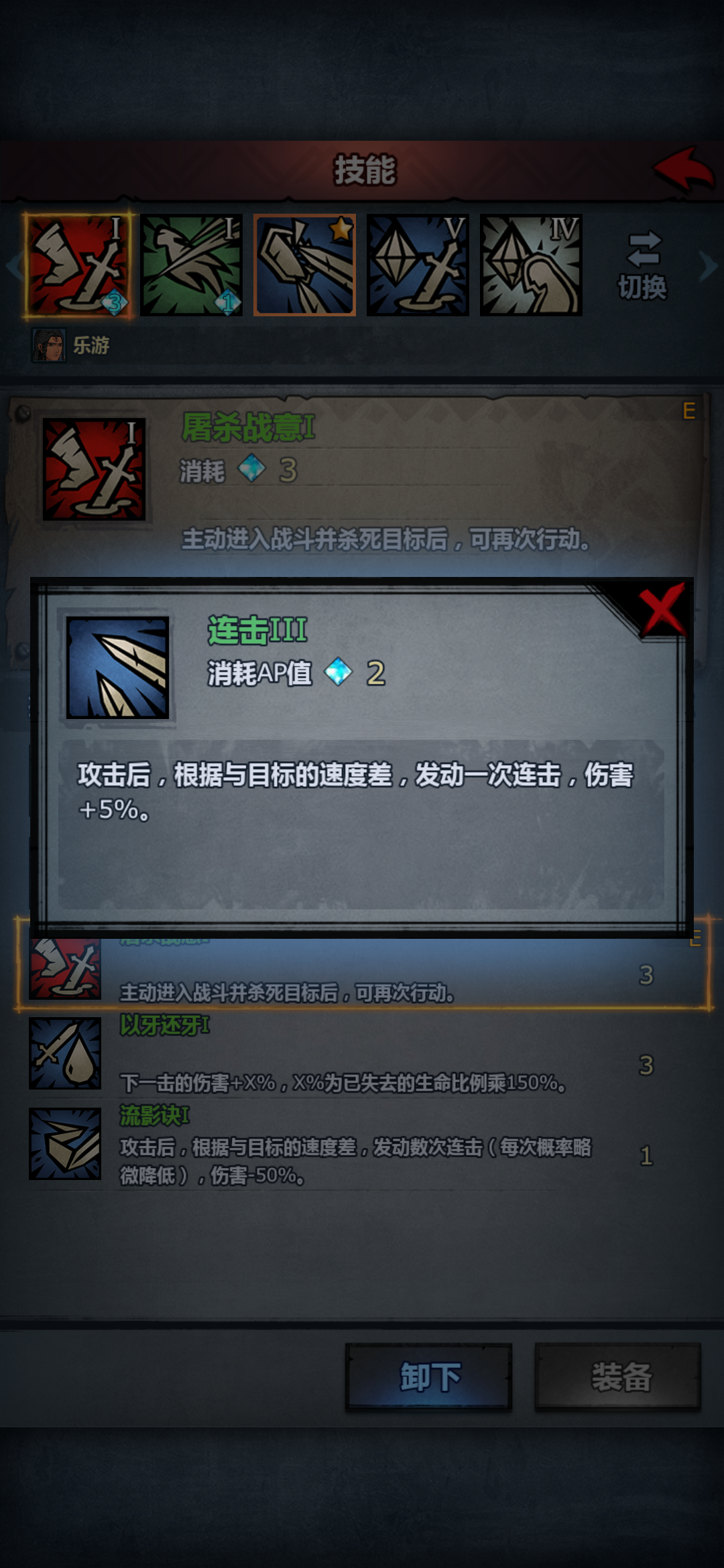The width and height of the screenshot is (724, 1568).
Task: Tap the 流影诀I shield icon
Action: (x=65, y=1143)
